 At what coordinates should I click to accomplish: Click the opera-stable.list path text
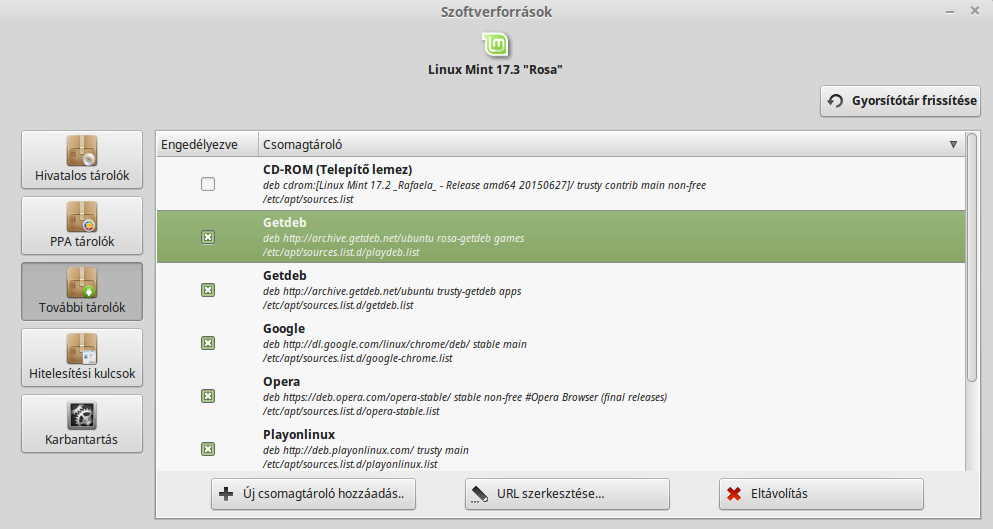351,411
